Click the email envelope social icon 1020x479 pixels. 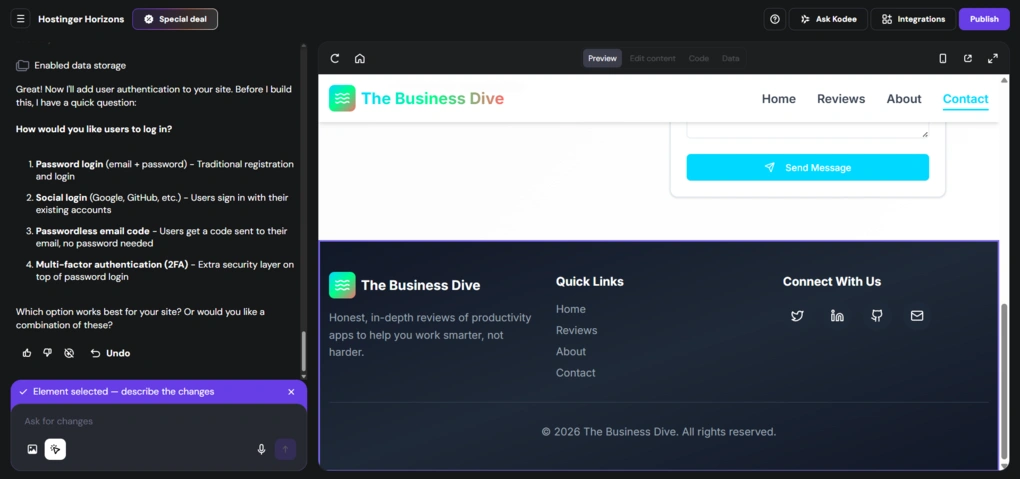[x=917, y=316]
